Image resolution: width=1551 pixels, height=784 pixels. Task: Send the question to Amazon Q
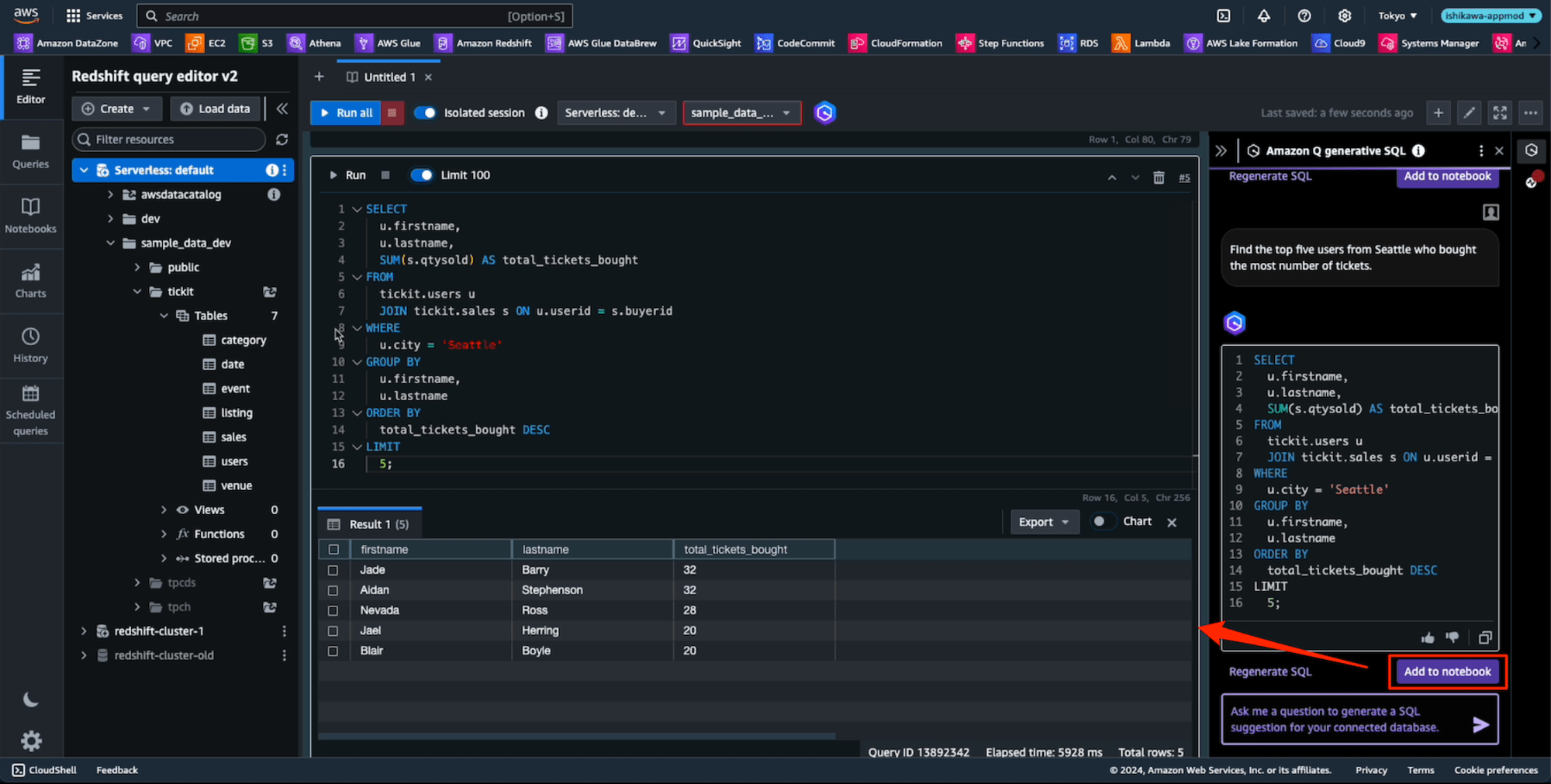click(1480, 724)
